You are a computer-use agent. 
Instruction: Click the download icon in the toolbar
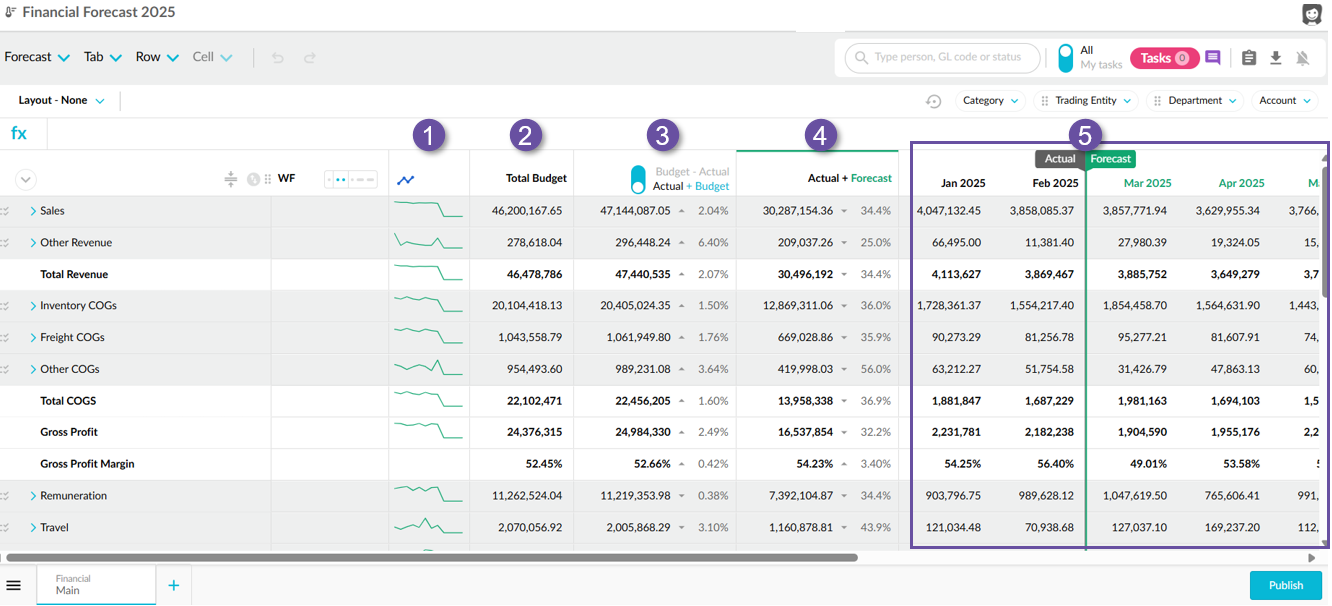[1275, 58]
